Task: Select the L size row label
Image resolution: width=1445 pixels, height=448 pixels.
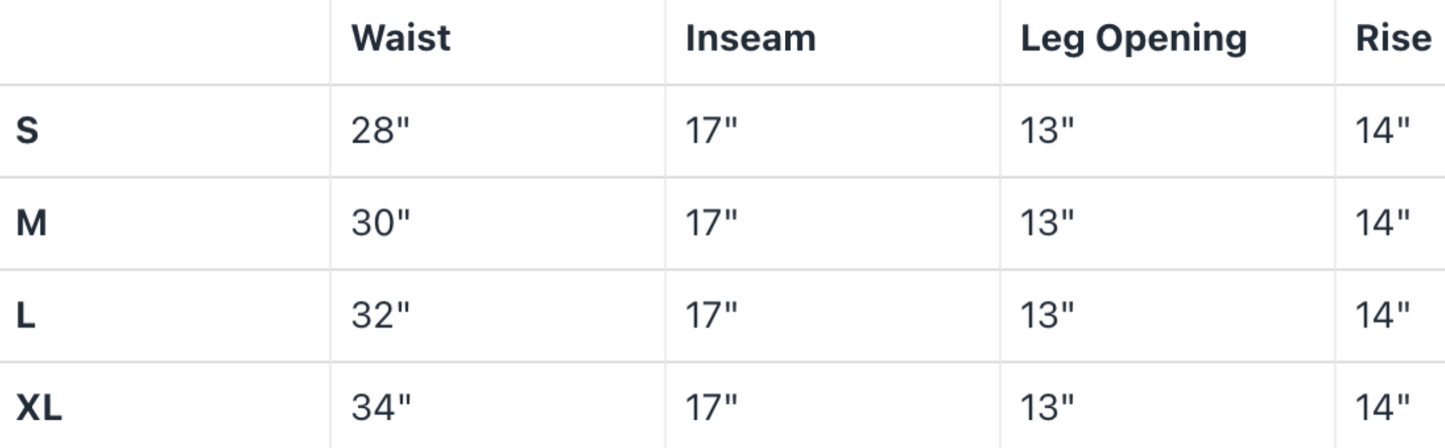Action: [26, 315]
